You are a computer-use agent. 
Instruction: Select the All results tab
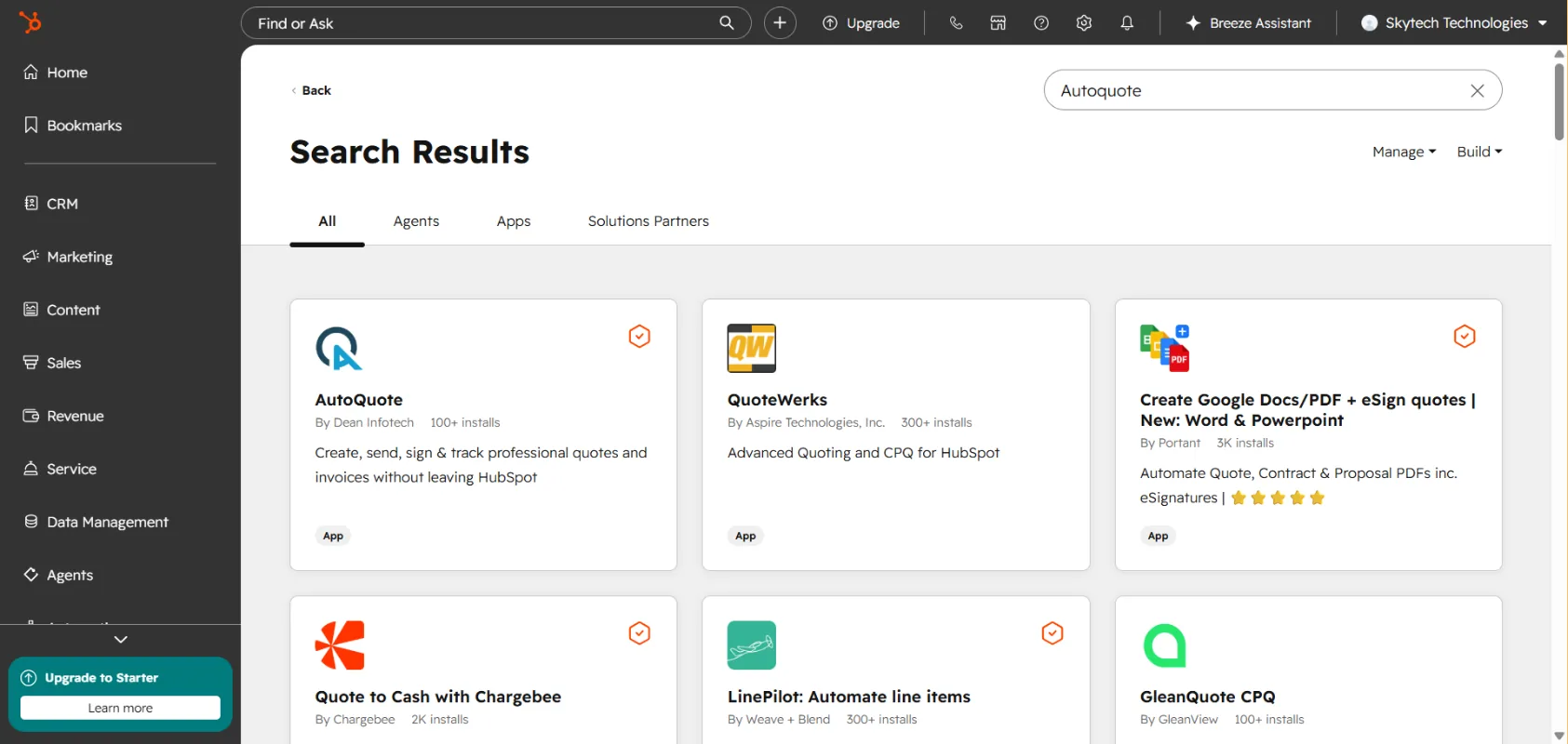[x=327, y=221]
